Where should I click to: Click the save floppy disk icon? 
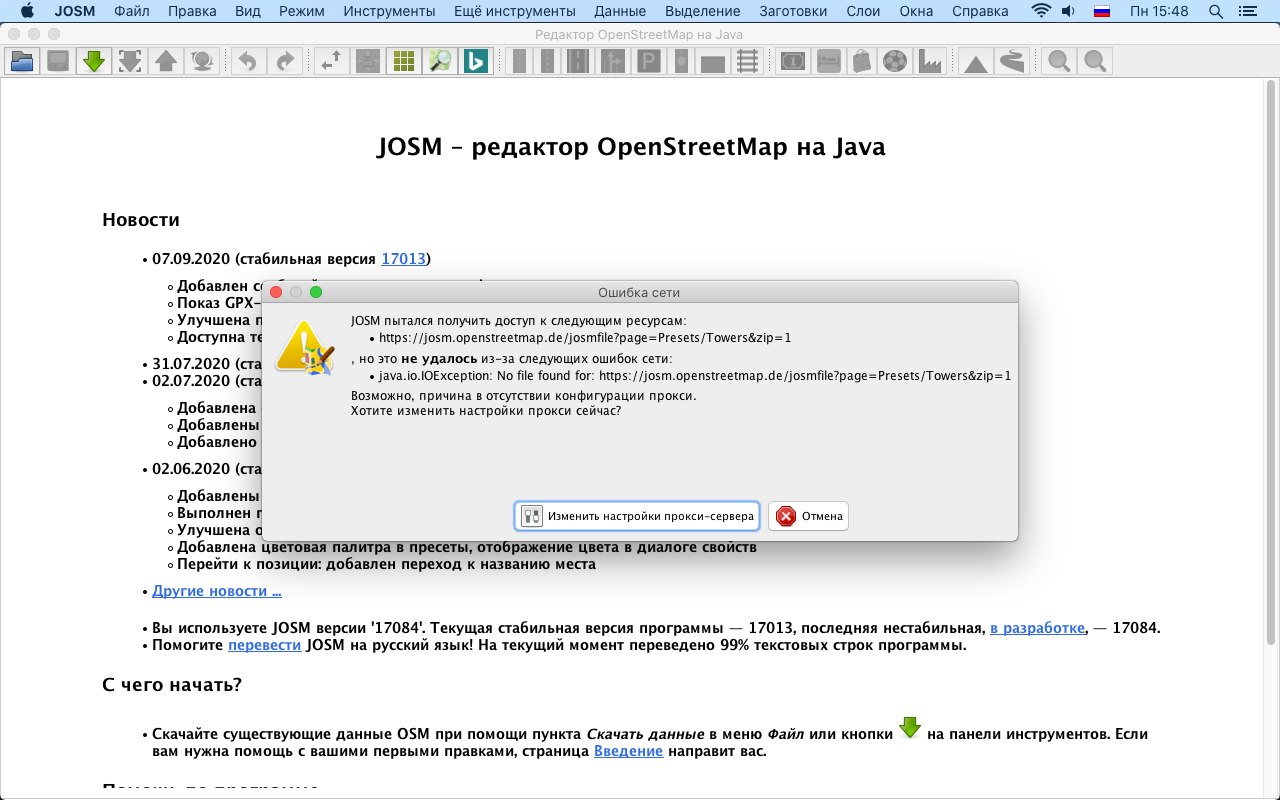click(58, 61)
